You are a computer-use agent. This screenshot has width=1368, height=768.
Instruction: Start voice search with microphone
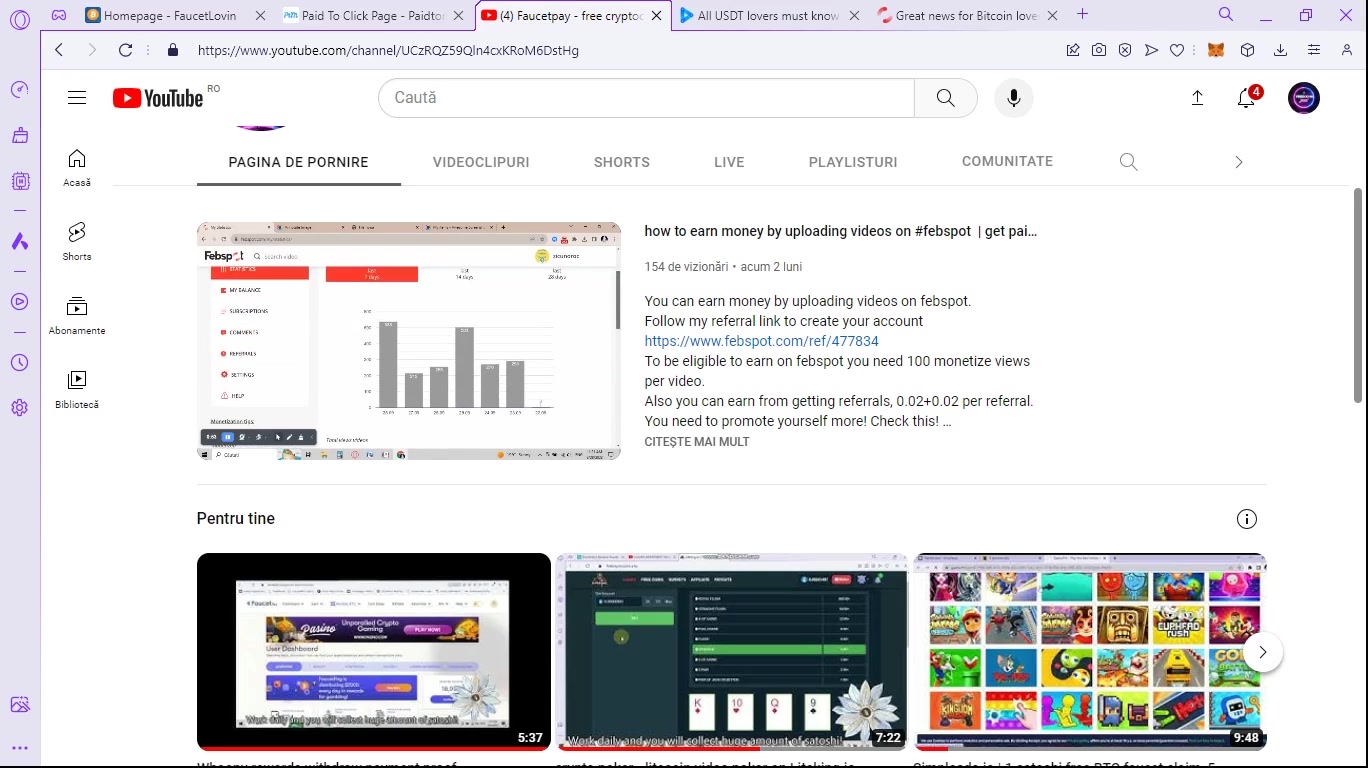point(1014,98)
